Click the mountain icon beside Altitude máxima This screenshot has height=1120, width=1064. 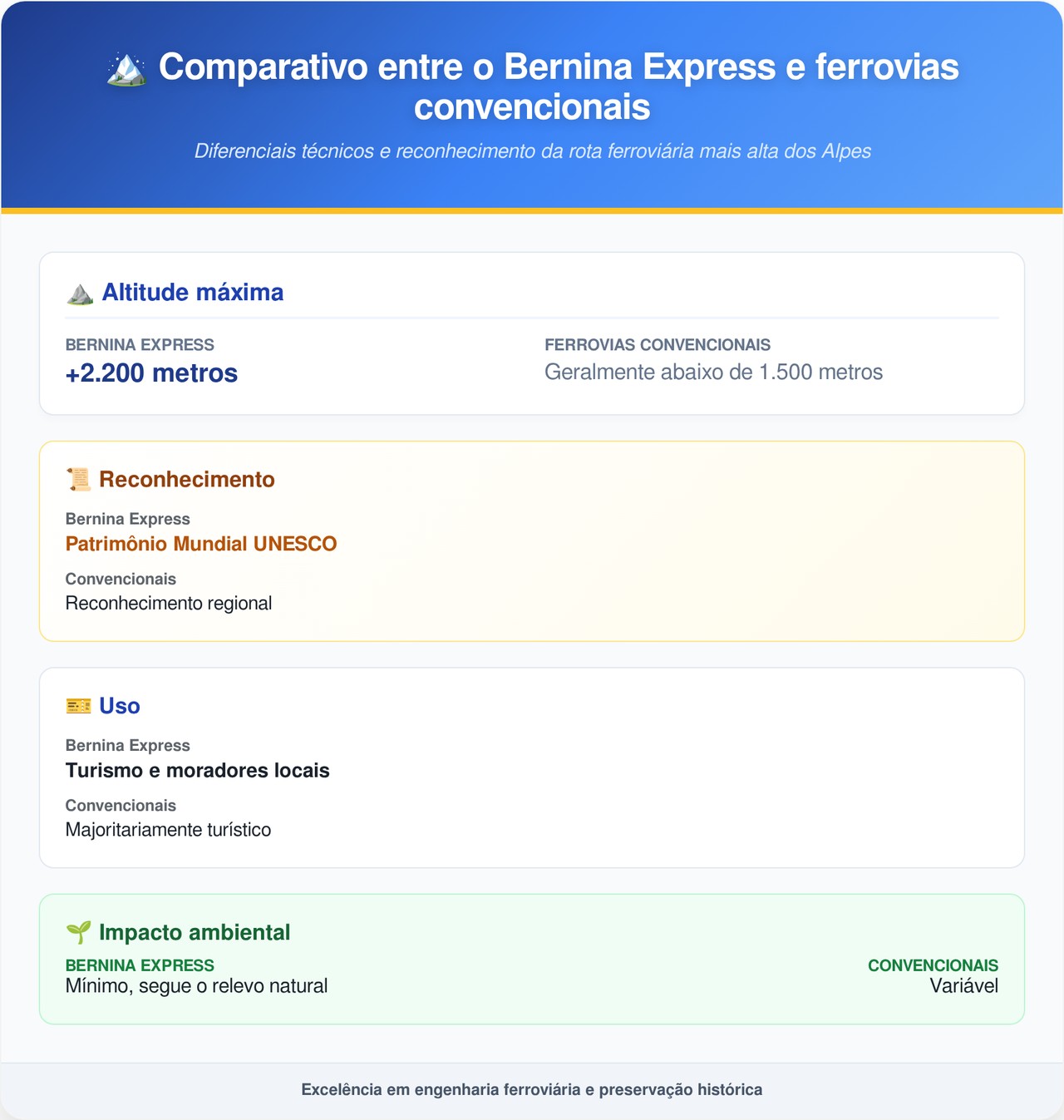[80, 294]
